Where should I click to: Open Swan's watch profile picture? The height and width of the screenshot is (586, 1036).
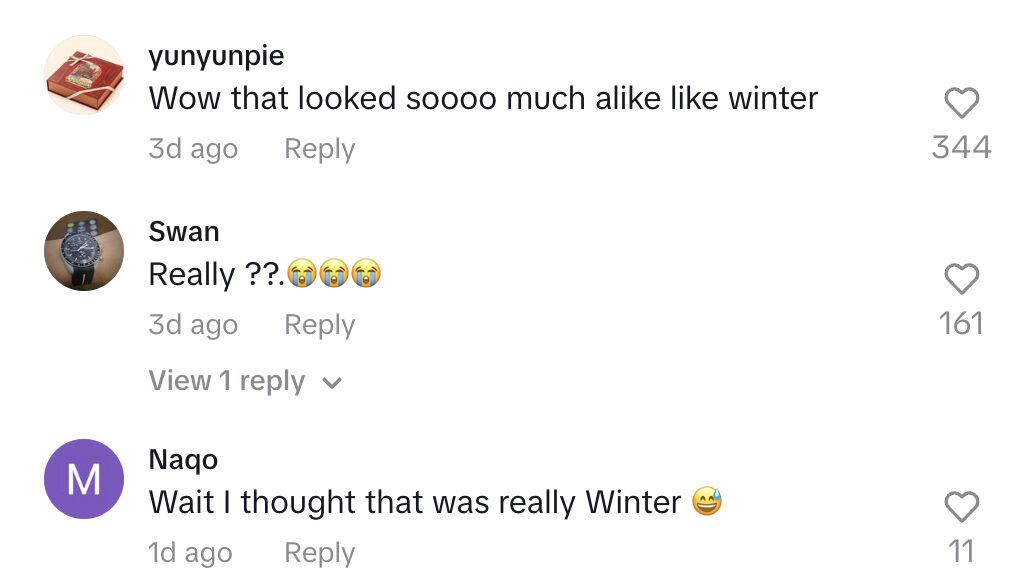click(x=85, y=251)
